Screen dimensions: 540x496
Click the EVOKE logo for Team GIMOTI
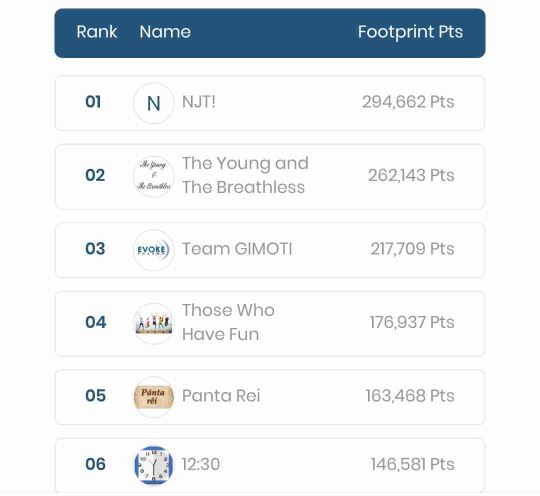click(x=154, y=250)
